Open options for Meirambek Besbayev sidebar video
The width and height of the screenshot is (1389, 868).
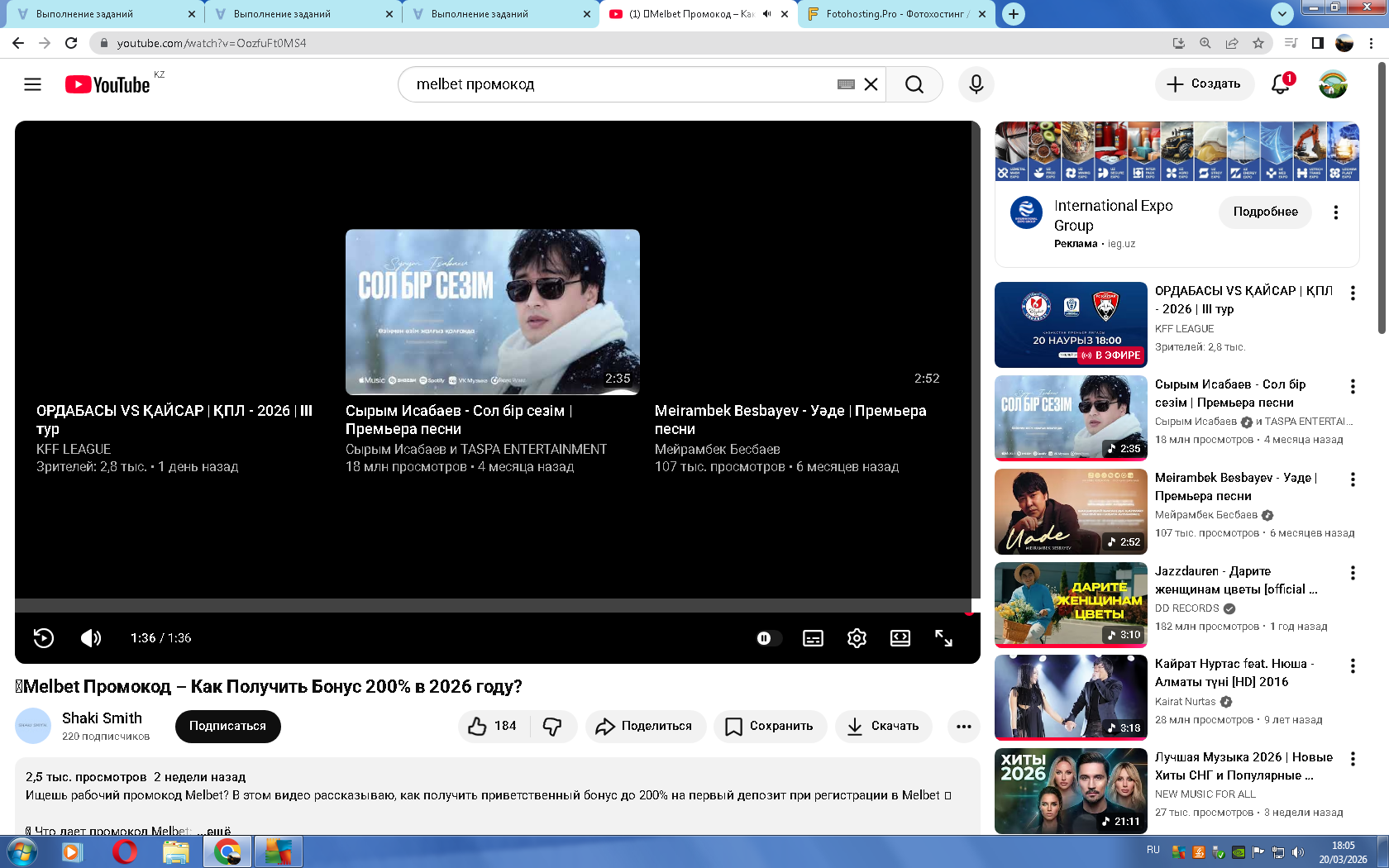(1353, 479)
